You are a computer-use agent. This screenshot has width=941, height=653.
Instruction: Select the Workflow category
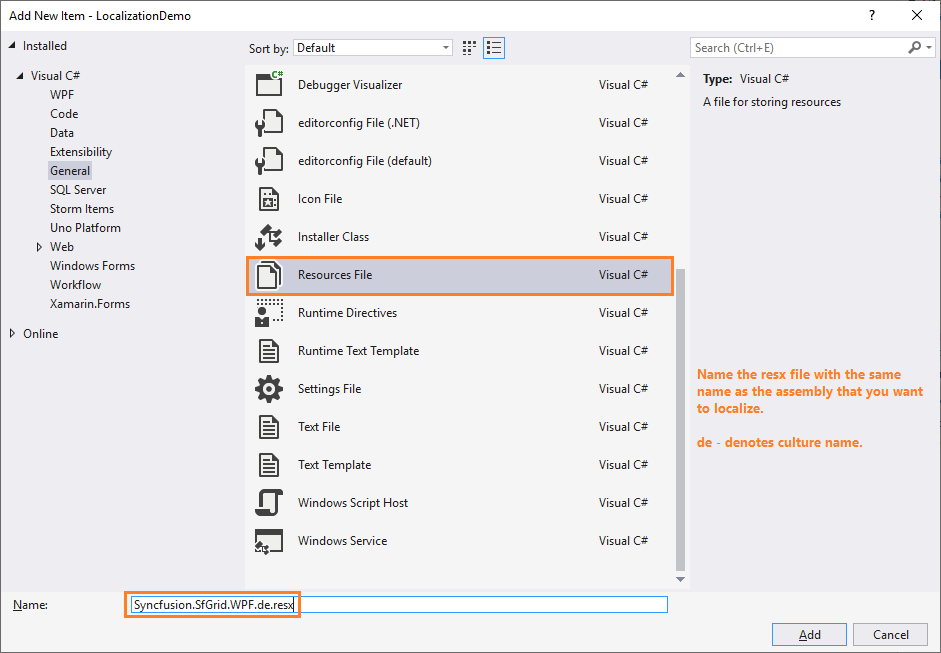(76, 284)
